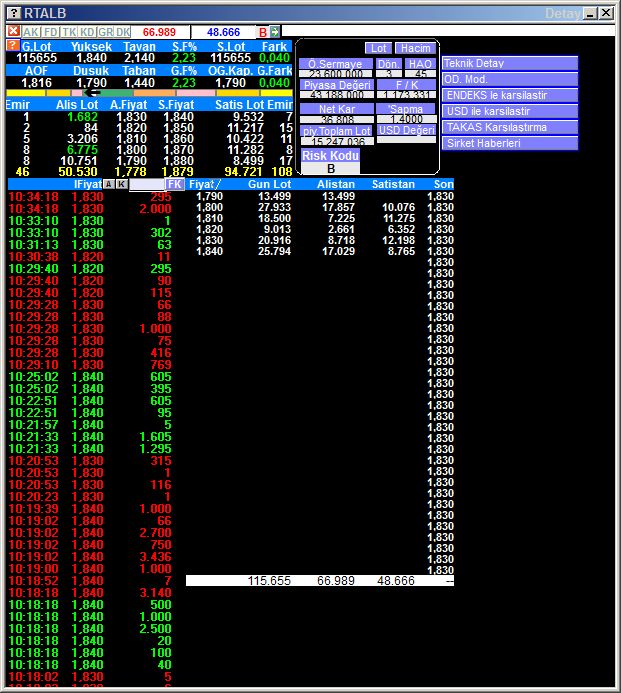Click the 66.989 value in the top bar

point(159,32)
